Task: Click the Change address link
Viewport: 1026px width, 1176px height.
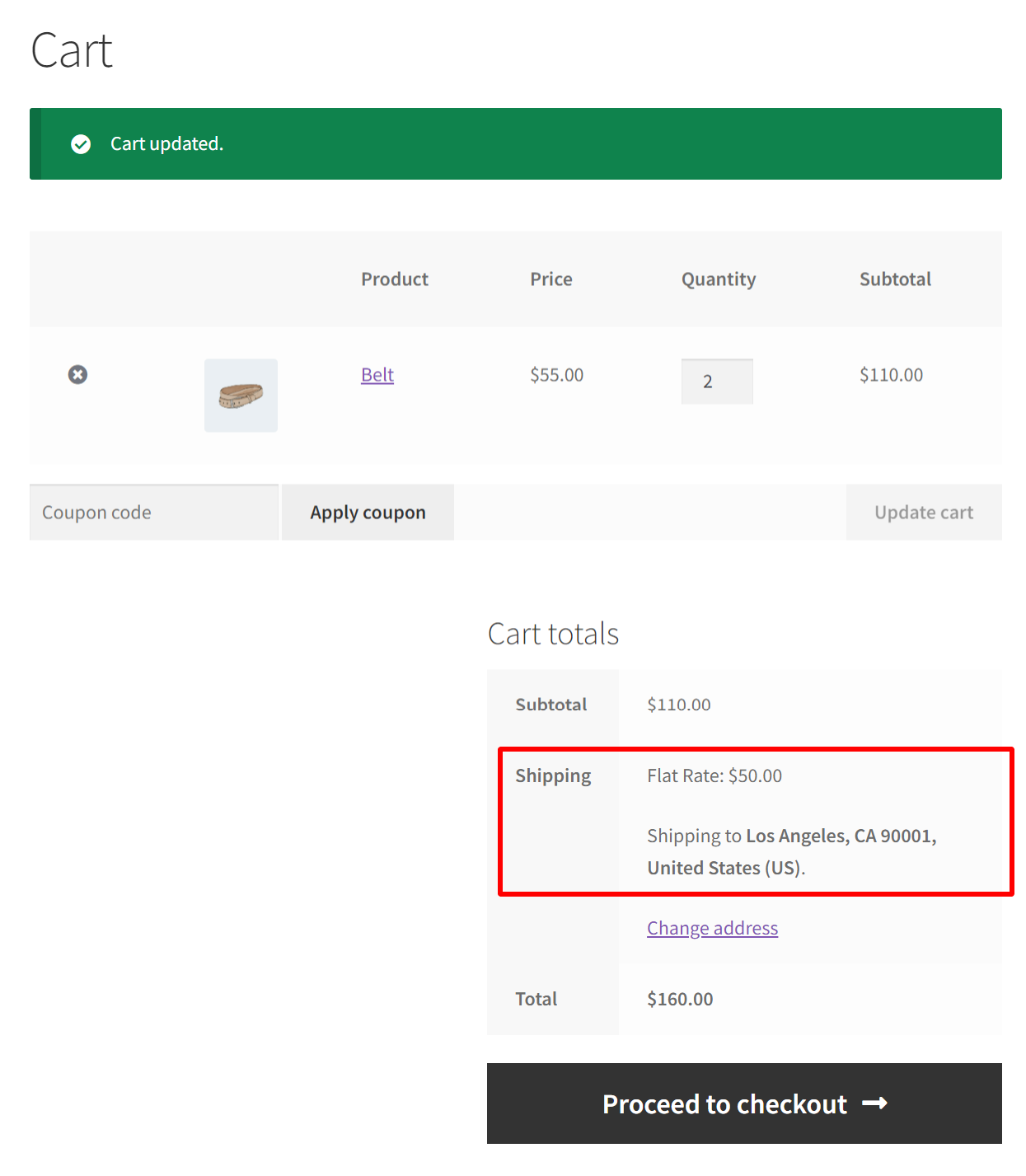Action: pos(711,927)
